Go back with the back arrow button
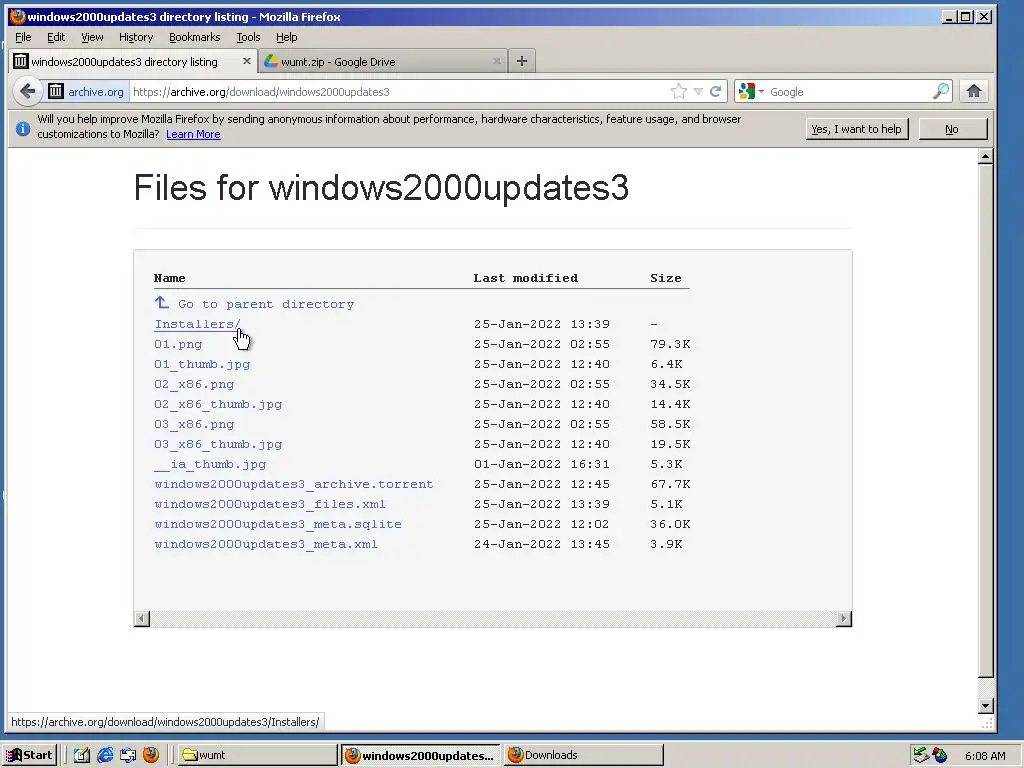1024x768 pixels. (x=27, y=91)
